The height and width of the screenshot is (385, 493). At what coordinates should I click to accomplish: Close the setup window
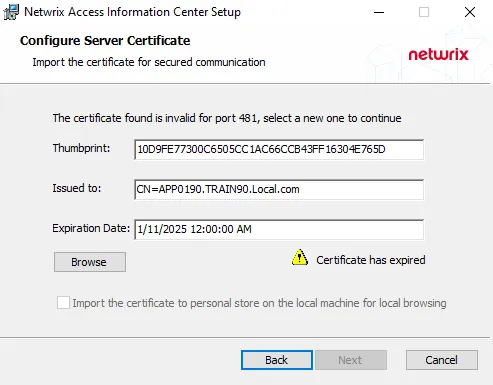470,12
